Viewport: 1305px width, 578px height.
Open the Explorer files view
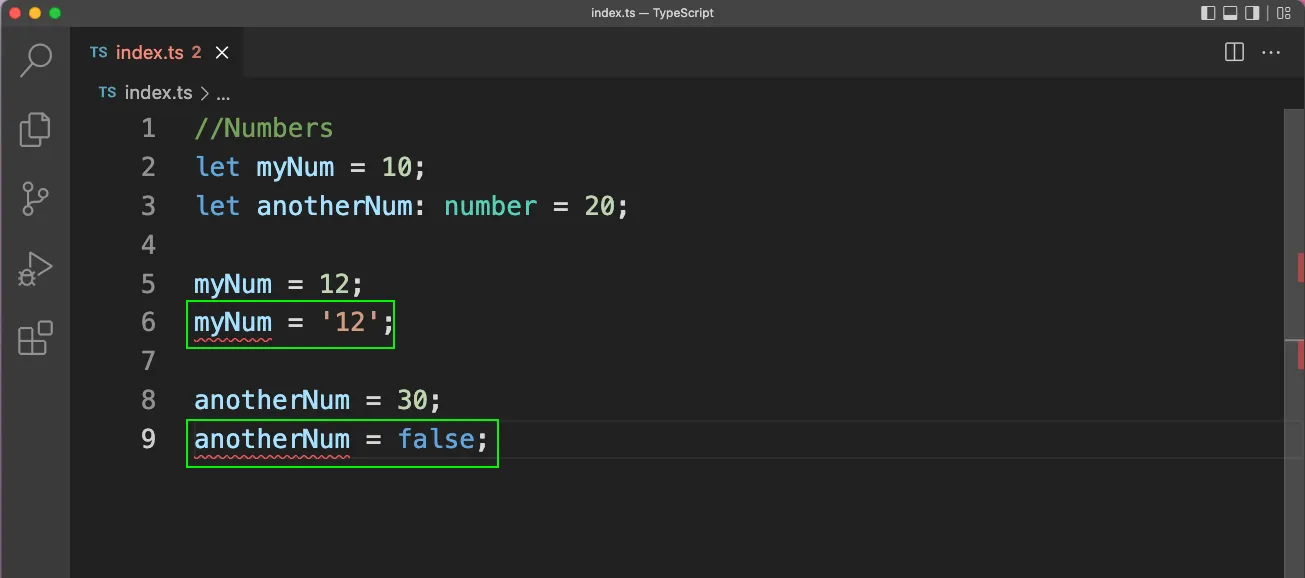pyautogui.click(x=35, y=129)
